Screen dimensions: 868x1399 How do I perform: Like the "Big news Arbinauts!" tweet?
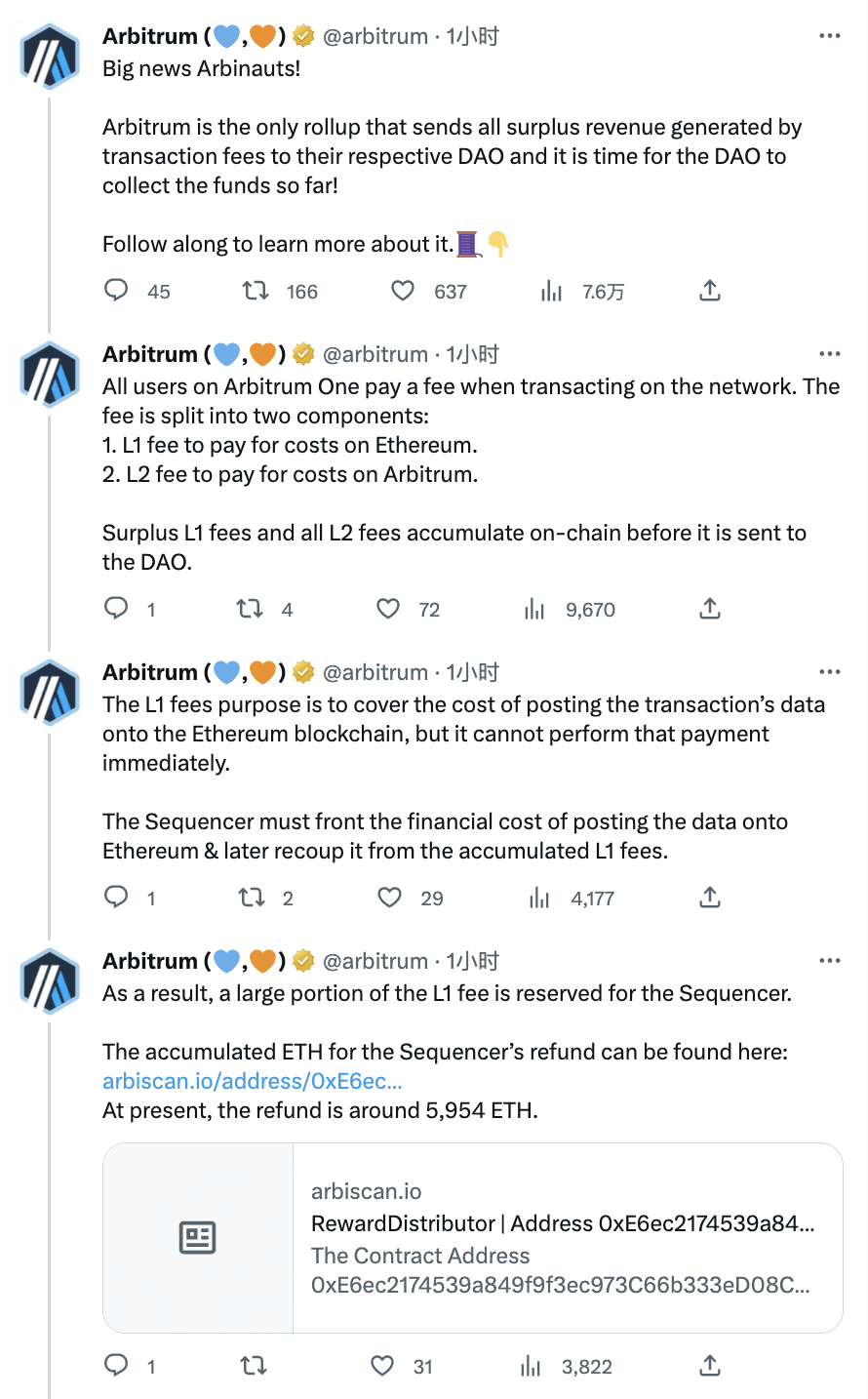(x=402, y=291)
